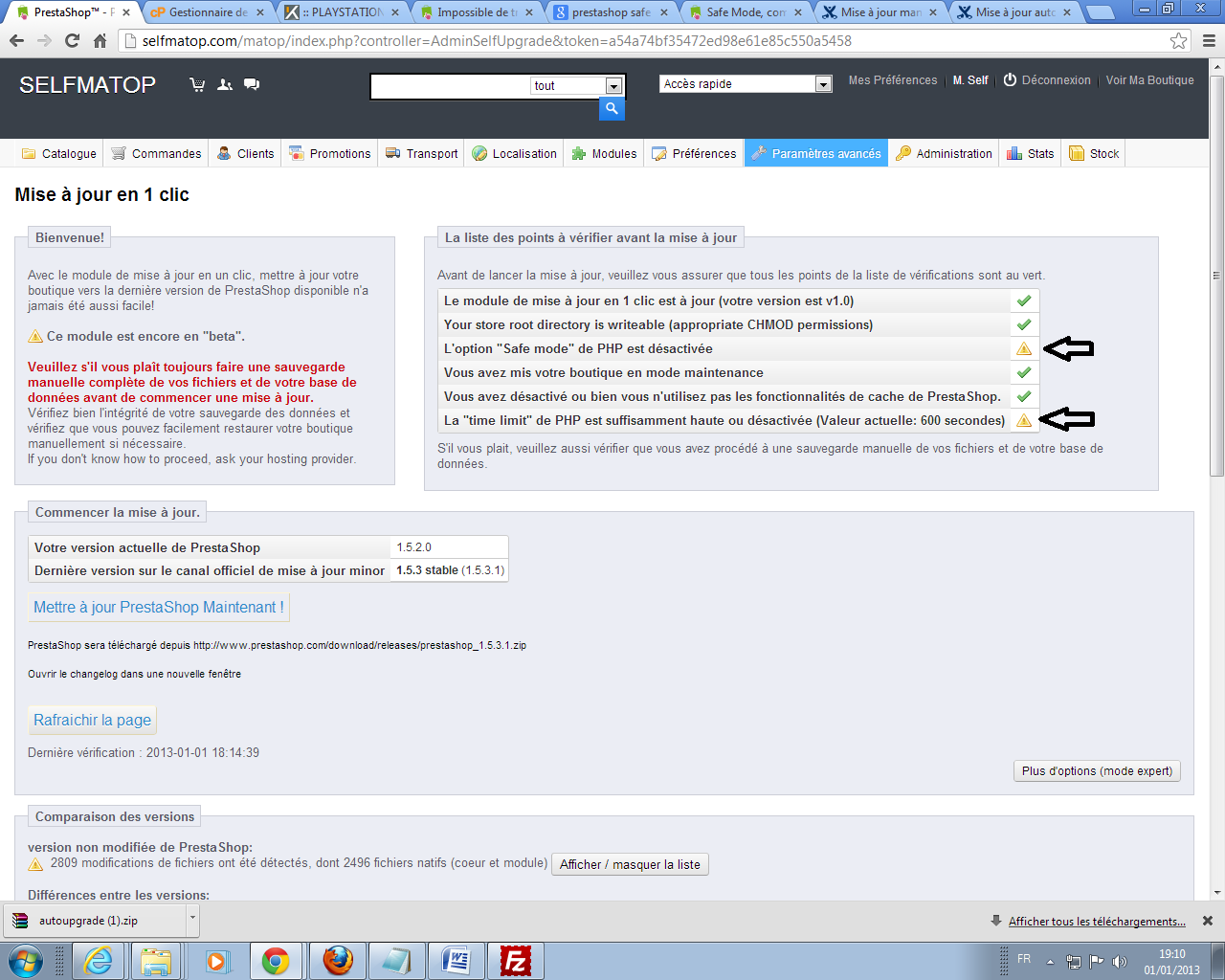Click Chrome's forward arrow
Viewport: 1225px width, 980px height.
pyautogui.click(x=44, y=41)
